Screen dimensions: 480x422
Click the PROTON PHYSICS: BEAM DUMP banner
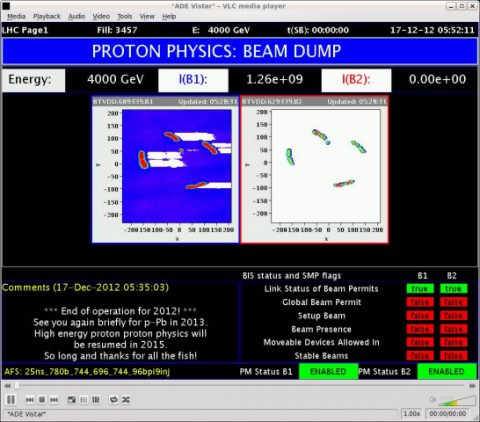(x=240, y=51)
